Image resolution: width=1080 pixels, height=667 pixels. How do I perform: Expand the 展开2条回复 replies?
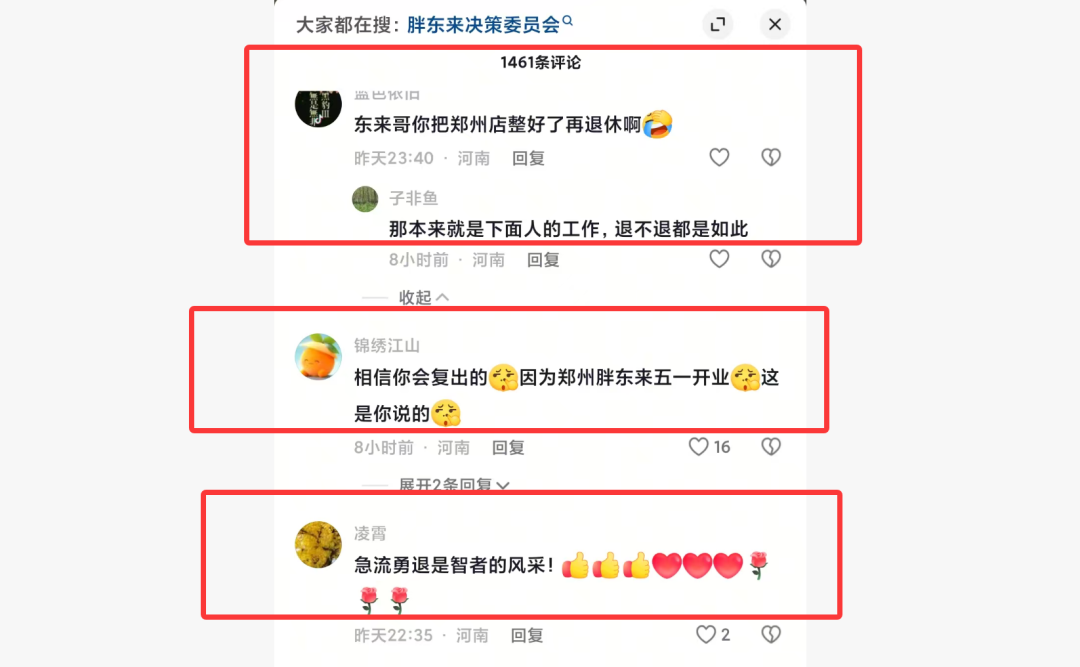[454, 485]
